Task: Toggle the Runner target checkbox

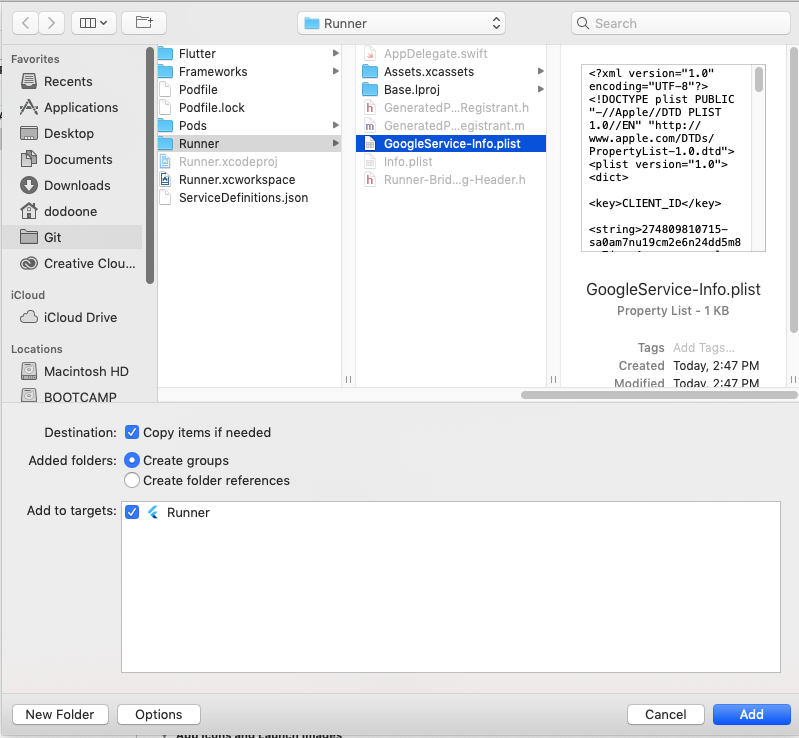Action: pos(131,512)
